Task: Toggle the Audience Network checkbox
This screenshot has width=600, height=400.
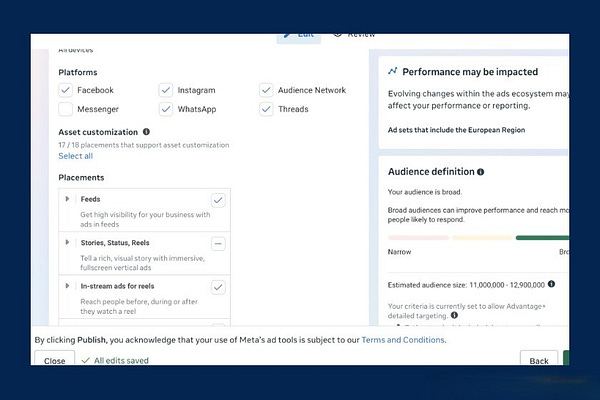Action: coord(266,90)
